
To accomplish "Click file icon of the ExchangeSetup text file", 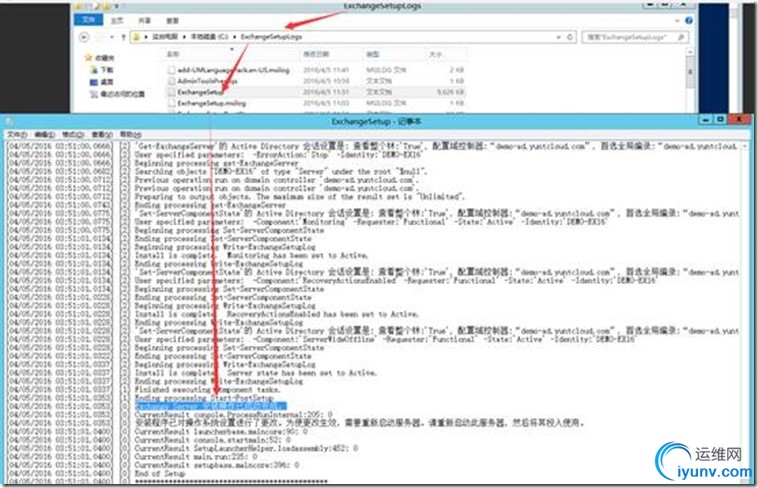I will point(171,92).
